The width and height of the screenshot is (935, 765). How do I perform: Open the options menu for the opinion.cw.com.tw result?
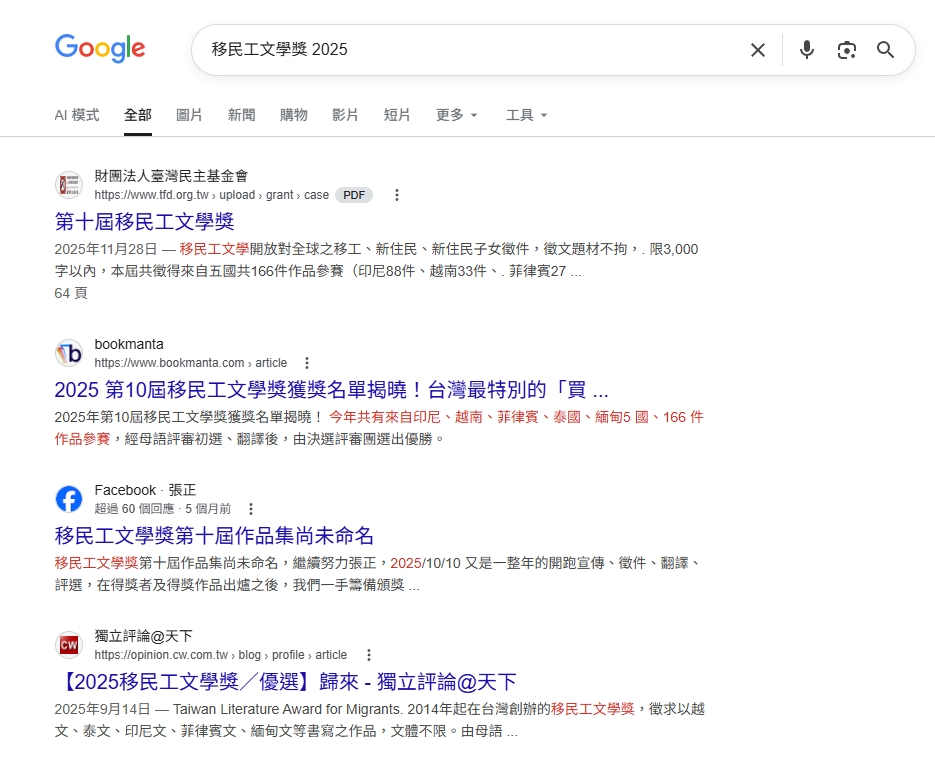[369, 655]
